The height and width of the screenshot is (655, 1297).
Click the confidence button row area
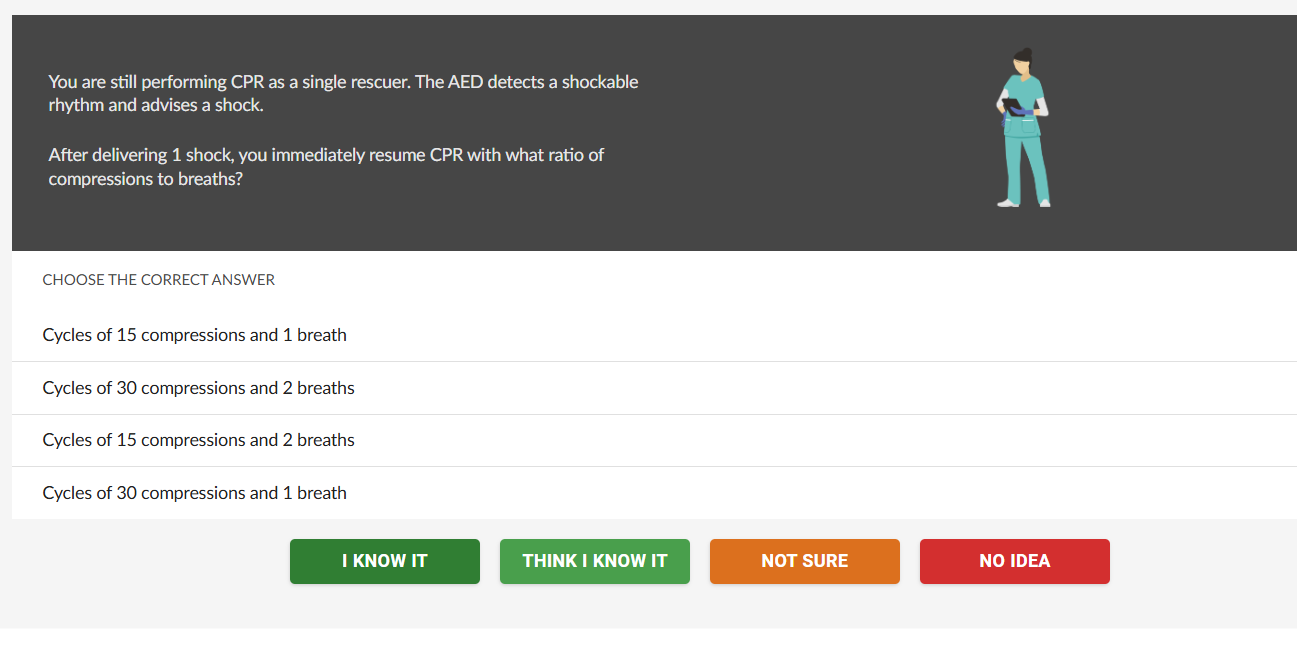click(700, 561)
